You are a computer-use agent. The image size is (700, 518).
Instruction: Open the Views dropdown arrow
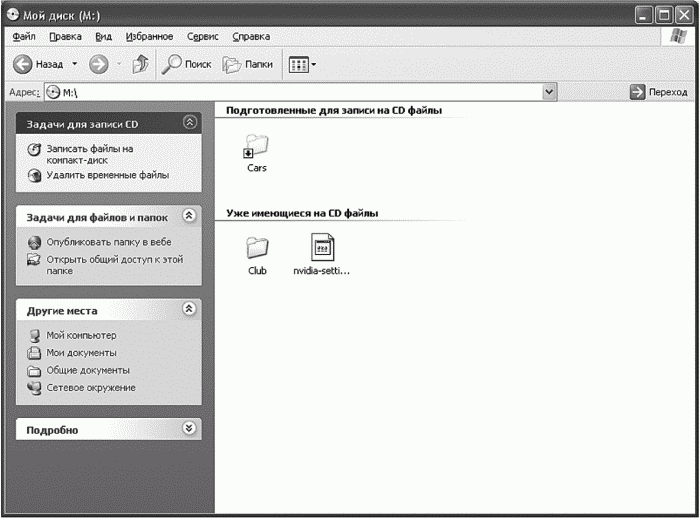tap(314, 65)
